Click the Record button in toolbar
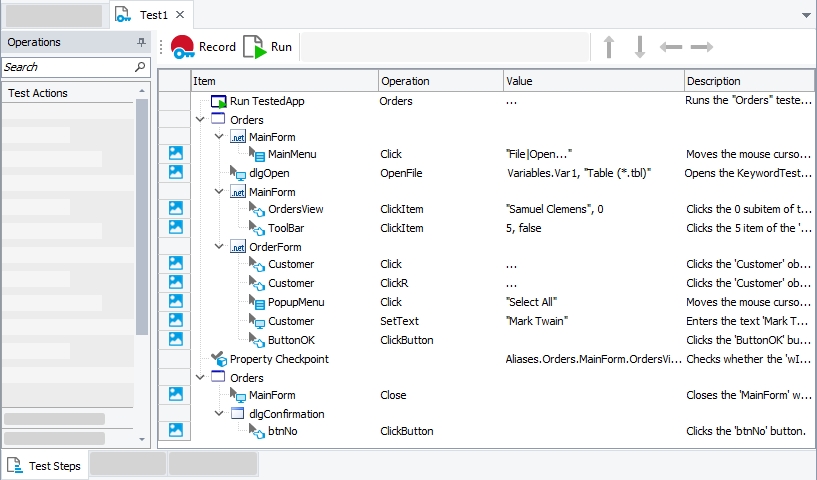817x480 pixels. coord(203,47)
